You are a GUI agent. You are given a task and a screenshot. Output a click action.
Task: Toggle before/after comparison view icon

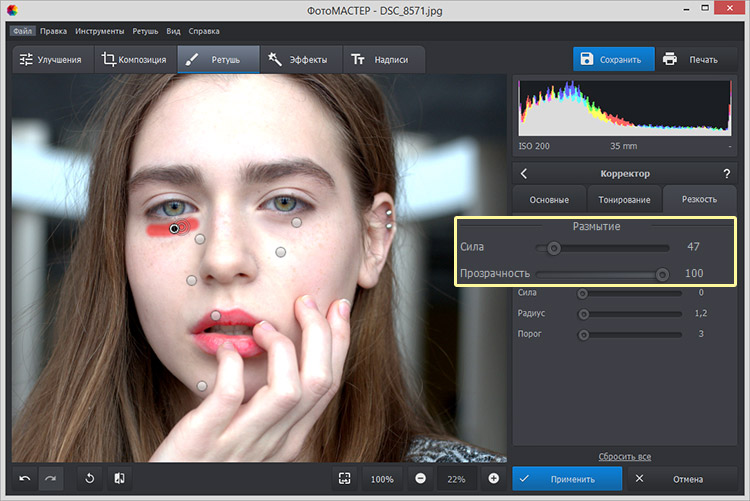click(118, 479)
